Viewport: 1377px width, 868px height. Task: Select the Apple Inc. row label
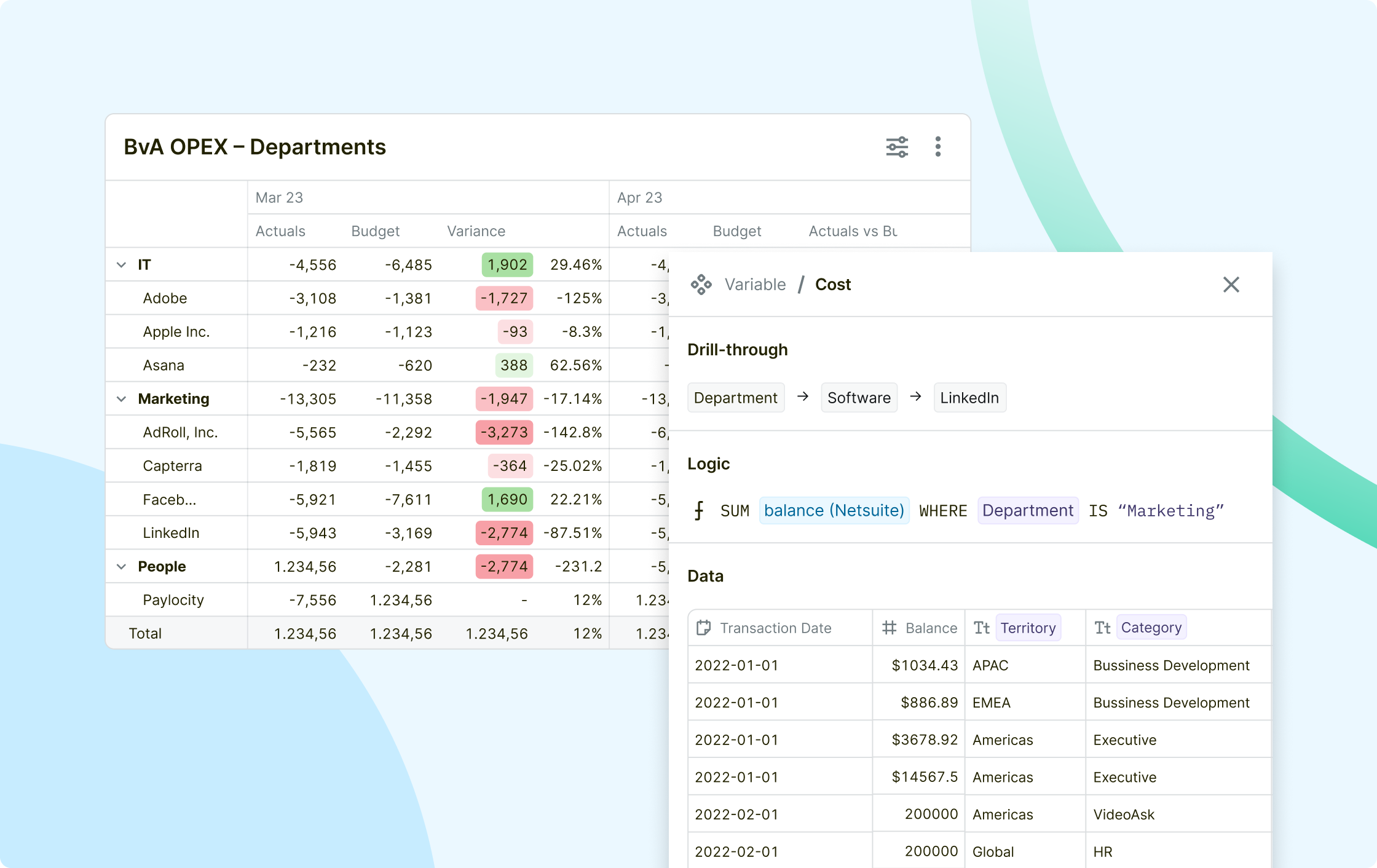point(176,332)
